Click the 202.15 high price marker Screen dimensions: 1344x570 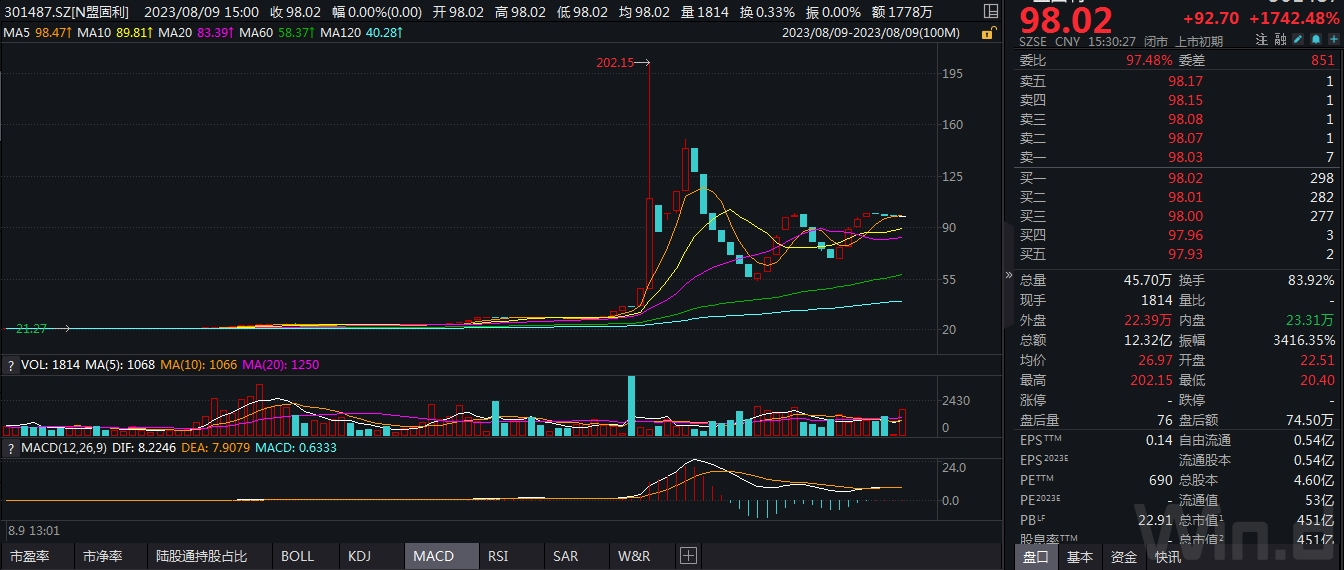(x=615, y=62)
